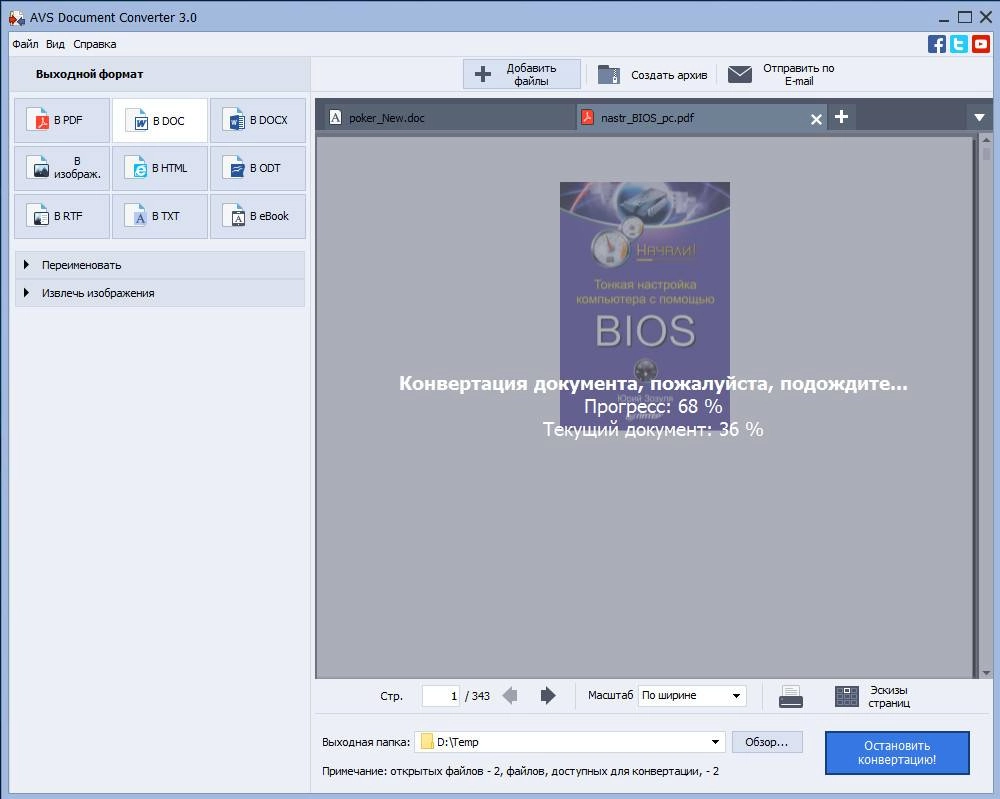1000x799 pixels.
Task: Switch to the nastr_BIOS_pc.pdf tab
Action: point(702,118)
